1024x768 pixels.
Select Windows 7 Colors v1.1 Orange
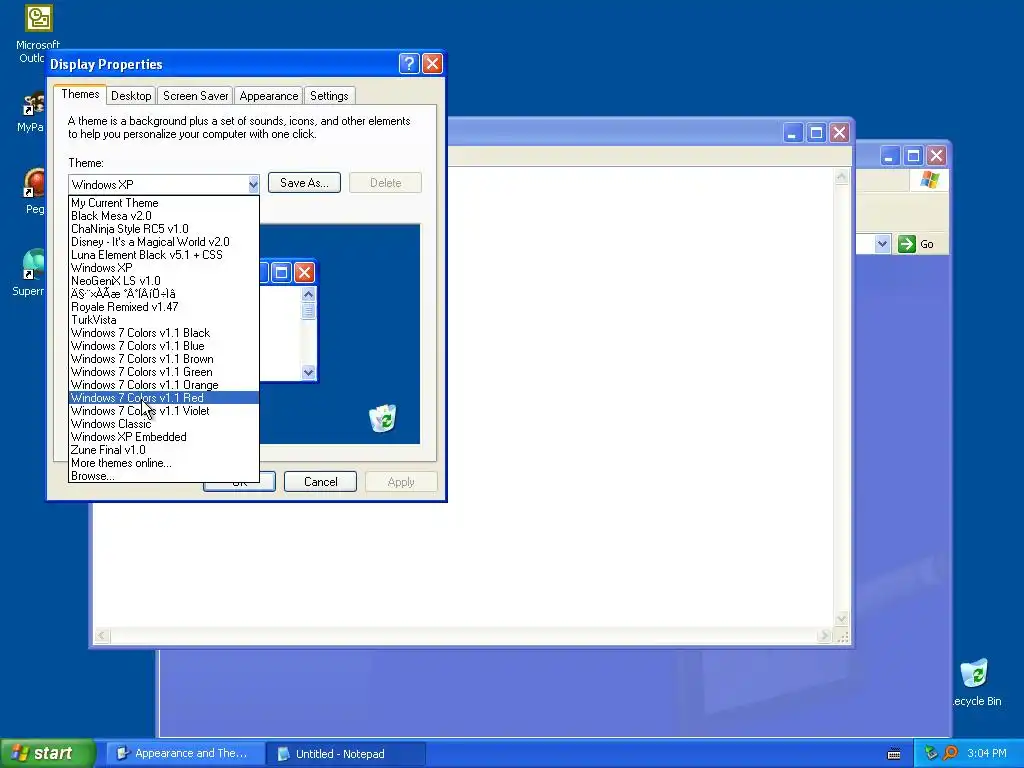(x=164, y=385)
